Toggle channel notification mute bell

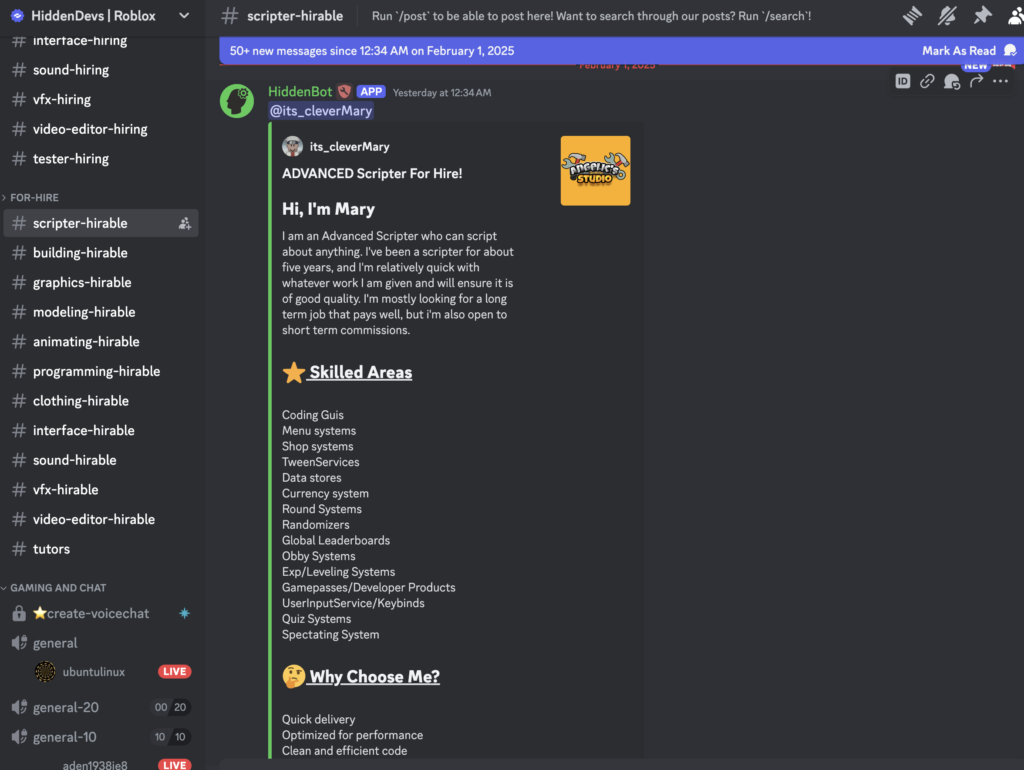(947, 16)
